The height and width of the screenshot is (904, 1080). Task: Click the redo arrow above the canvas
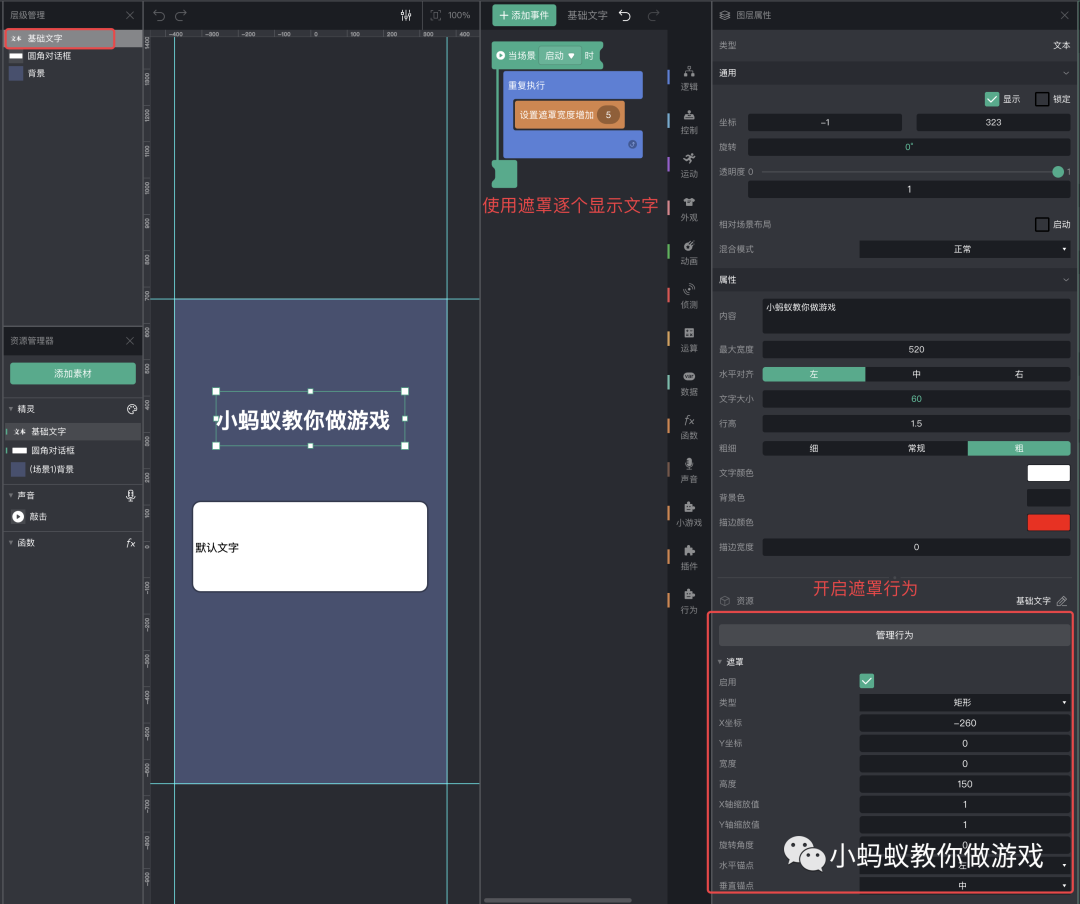click(180, 15)
